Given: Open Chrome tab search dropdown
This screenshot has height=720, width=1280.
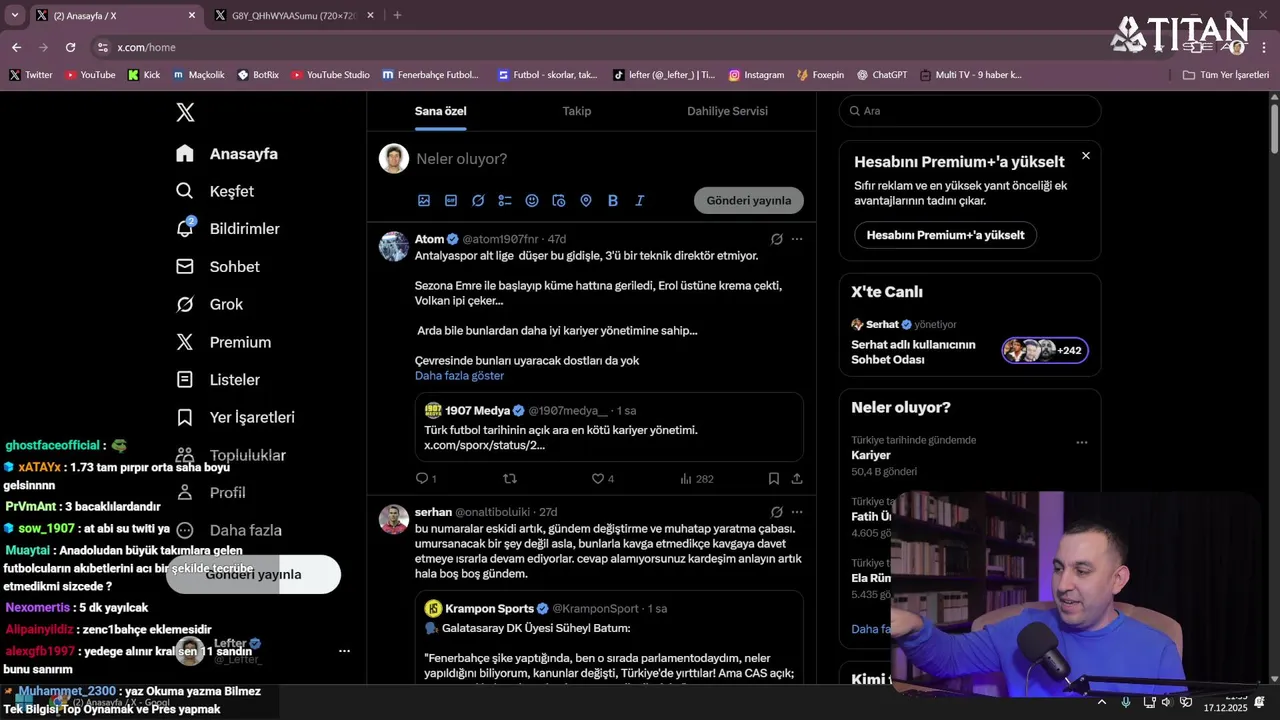Looking at the screenshot, I should pyautogui.click(x=14, y=15).
